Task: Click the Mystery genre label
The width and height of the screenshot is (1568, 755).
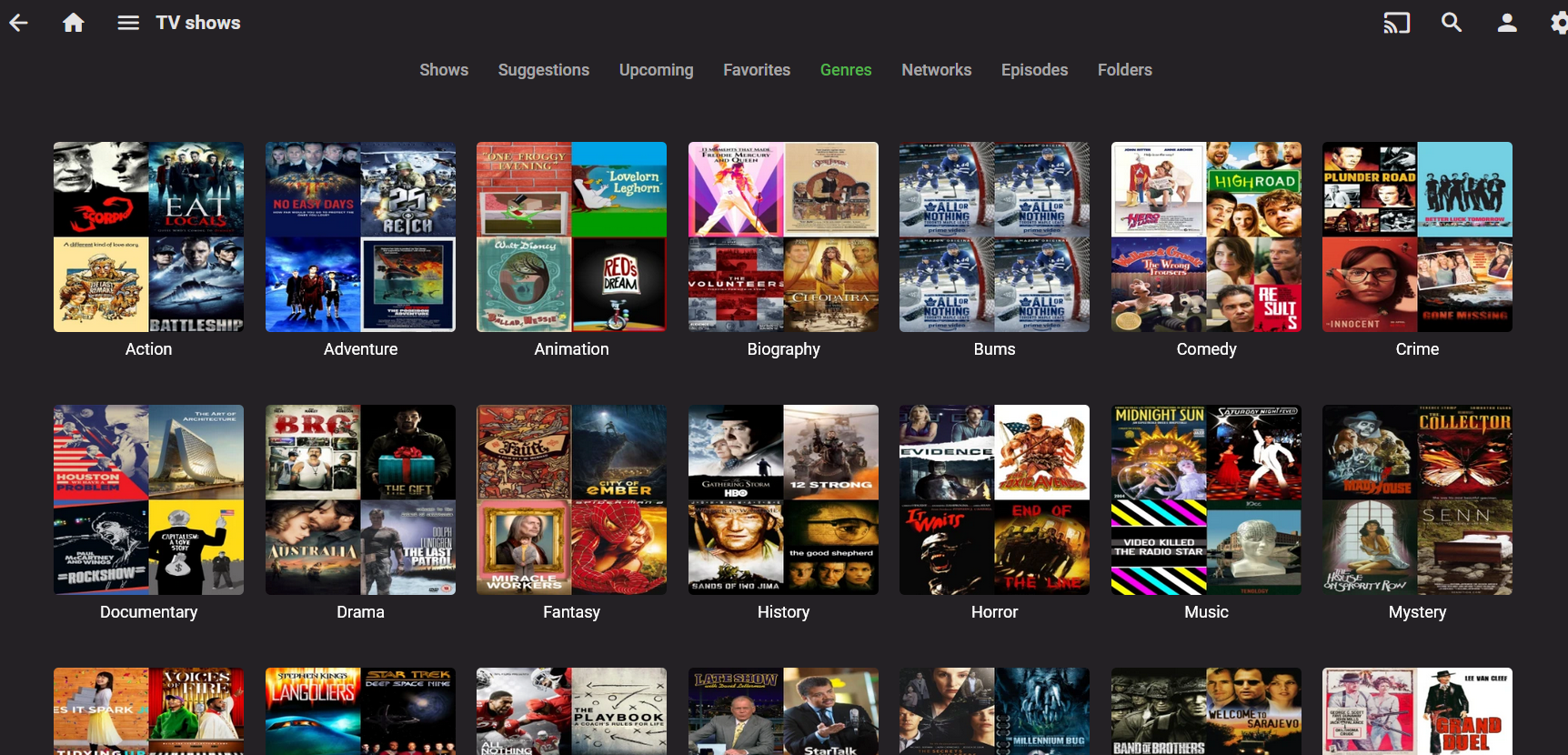Action: 1417,612
